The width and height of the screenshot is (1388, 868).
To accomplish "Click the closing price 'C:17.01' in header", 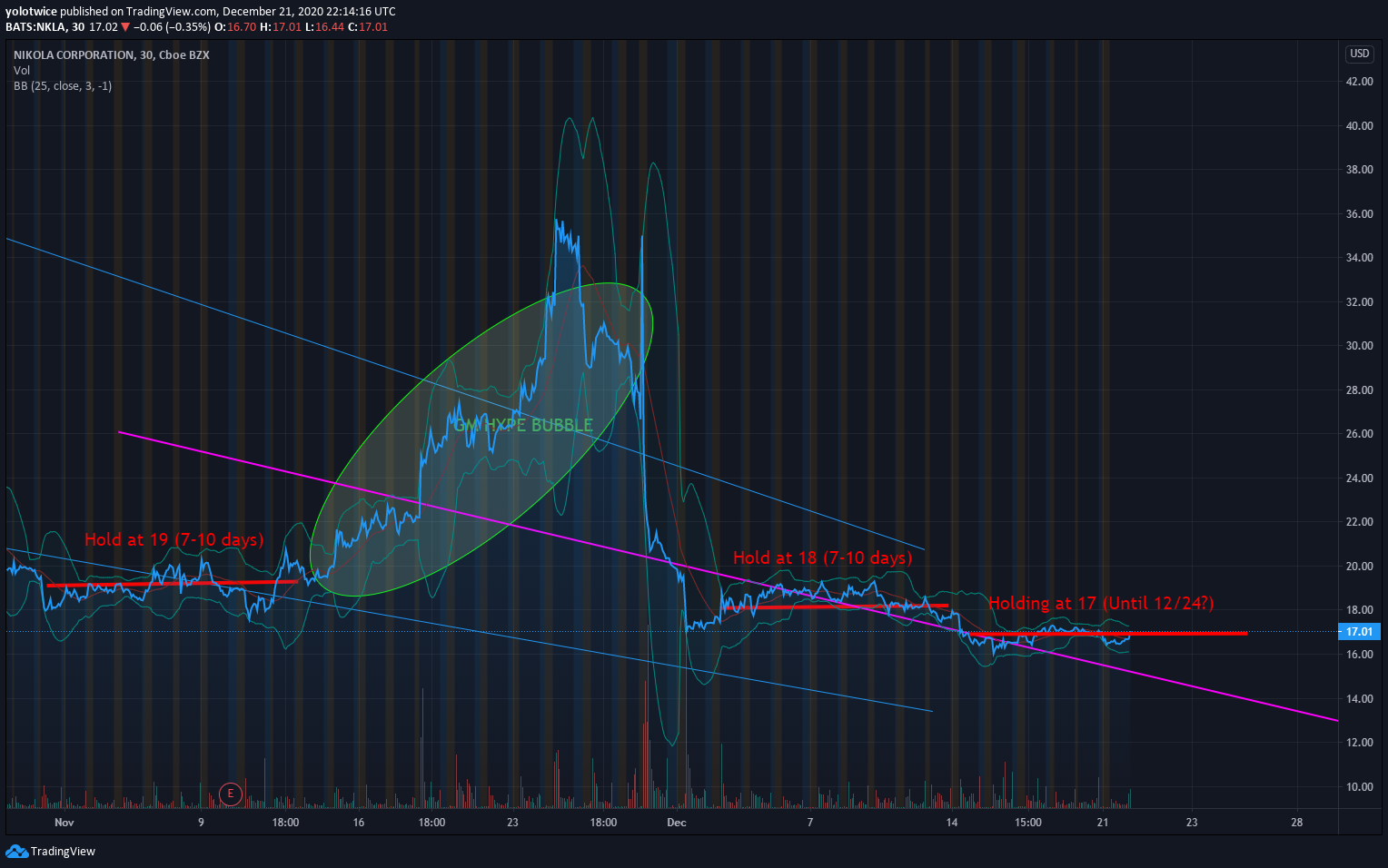I will point(369,27).
